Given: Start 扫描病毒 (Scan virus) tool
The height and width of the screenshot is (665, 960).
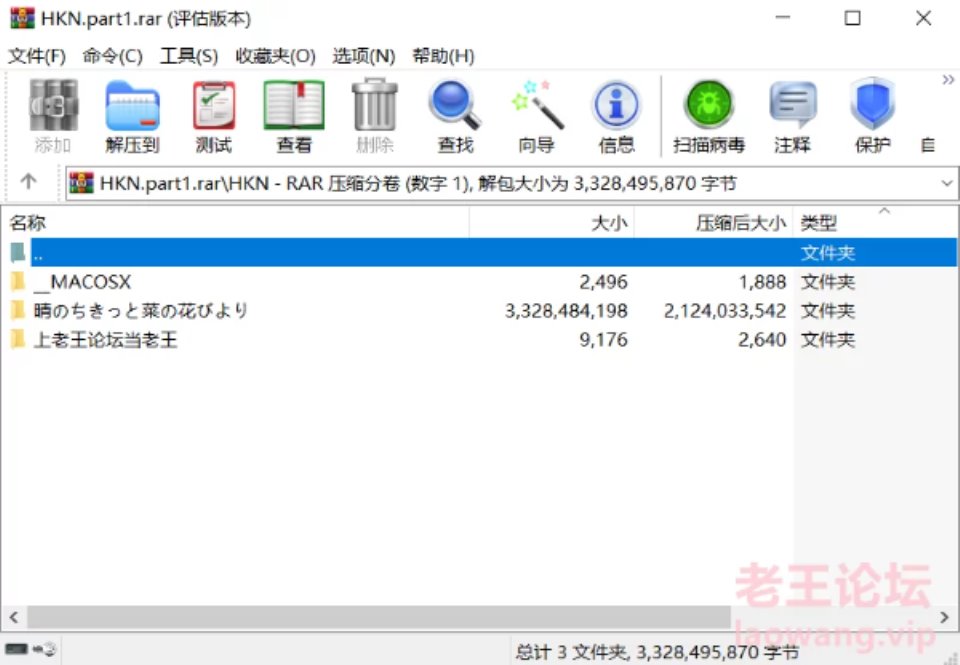Looking at the screenshot, I should coord(709,116).
